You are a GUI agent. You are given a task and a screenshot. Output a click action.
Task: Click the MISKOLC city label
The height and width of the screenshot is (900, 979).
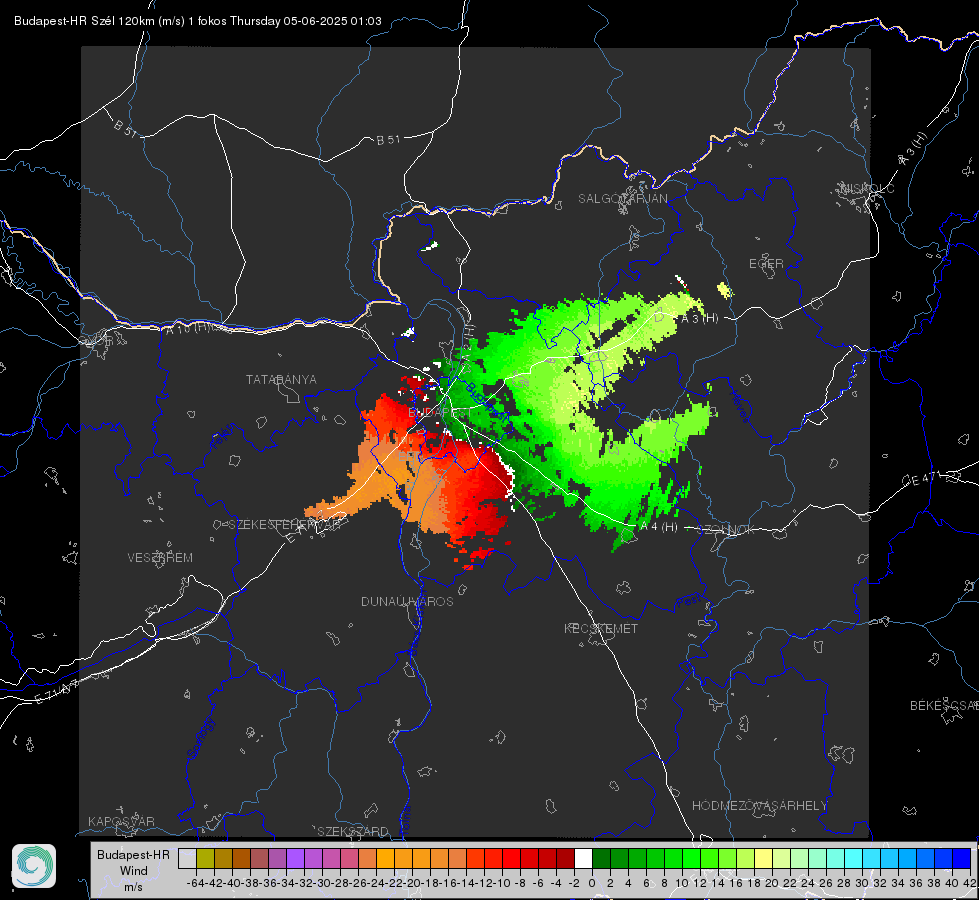pyautogui.click(x=867, y=189)
